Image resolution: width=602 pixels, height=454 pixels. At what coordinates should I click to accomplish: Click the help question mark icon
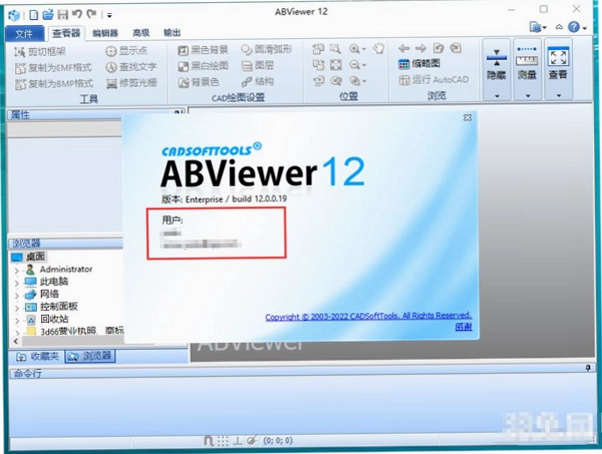574,27
